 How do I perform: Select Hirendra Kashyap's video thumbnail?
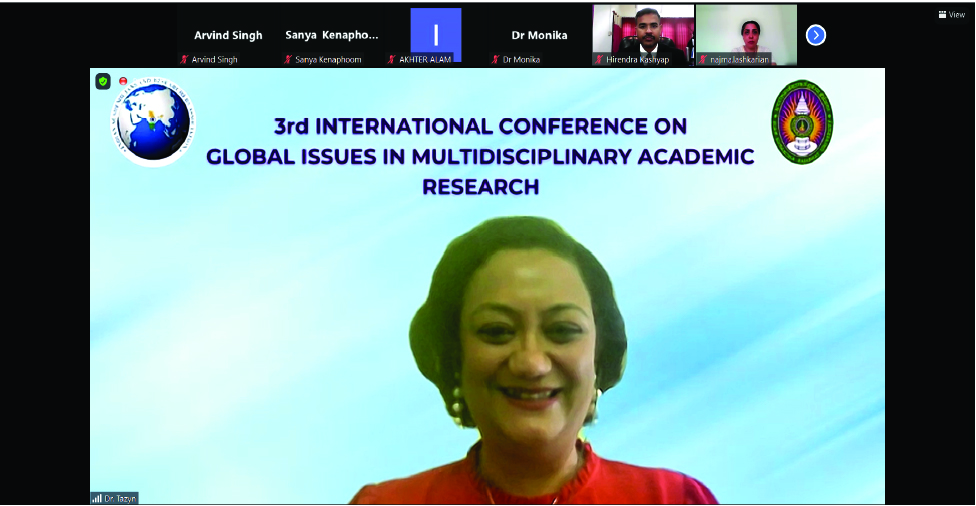[x=643, y=30]
